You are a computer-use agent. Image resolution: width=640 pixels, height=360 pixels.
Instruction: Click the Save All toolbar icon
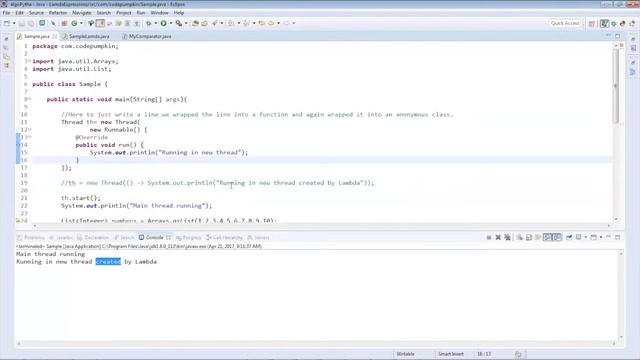pos(31,23)
